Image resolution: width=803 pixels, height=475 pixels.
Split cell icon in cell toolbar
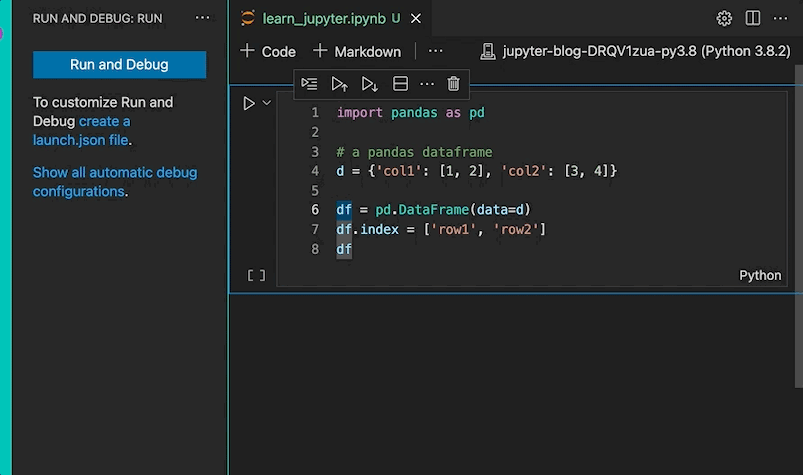(400, 83)
